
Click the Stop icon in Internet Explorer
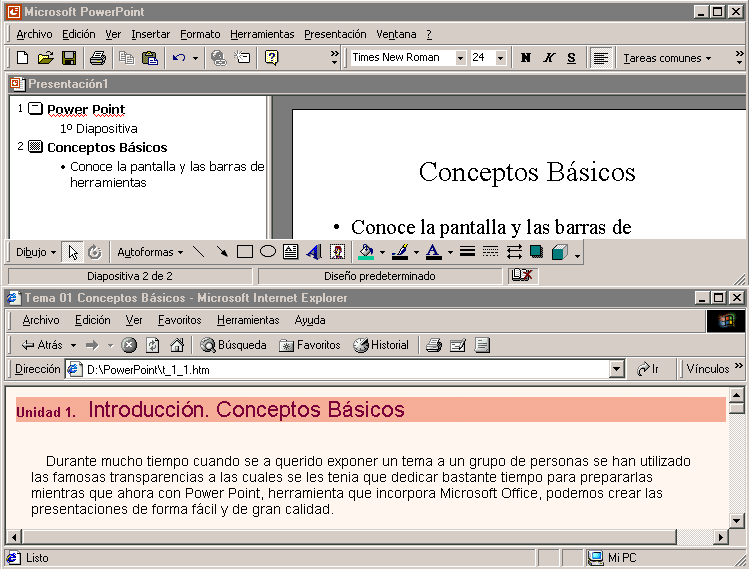(129, 345)
